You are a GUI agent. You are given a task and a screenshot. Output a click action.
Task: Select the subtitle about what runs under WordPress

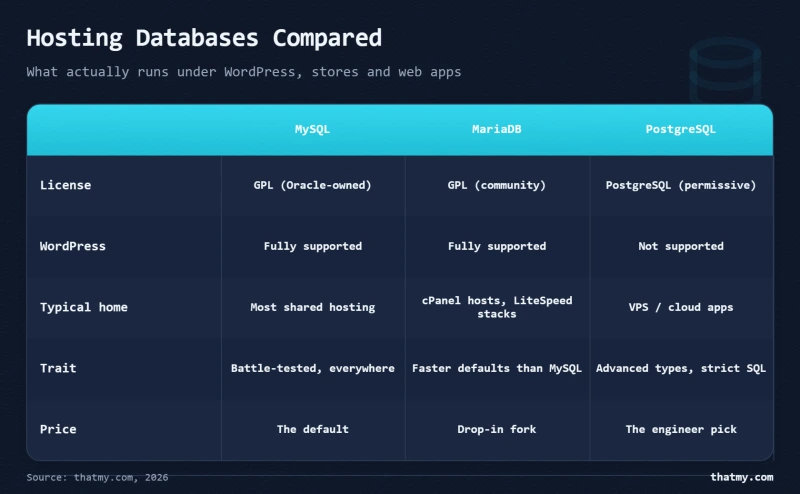pos(244,72)
